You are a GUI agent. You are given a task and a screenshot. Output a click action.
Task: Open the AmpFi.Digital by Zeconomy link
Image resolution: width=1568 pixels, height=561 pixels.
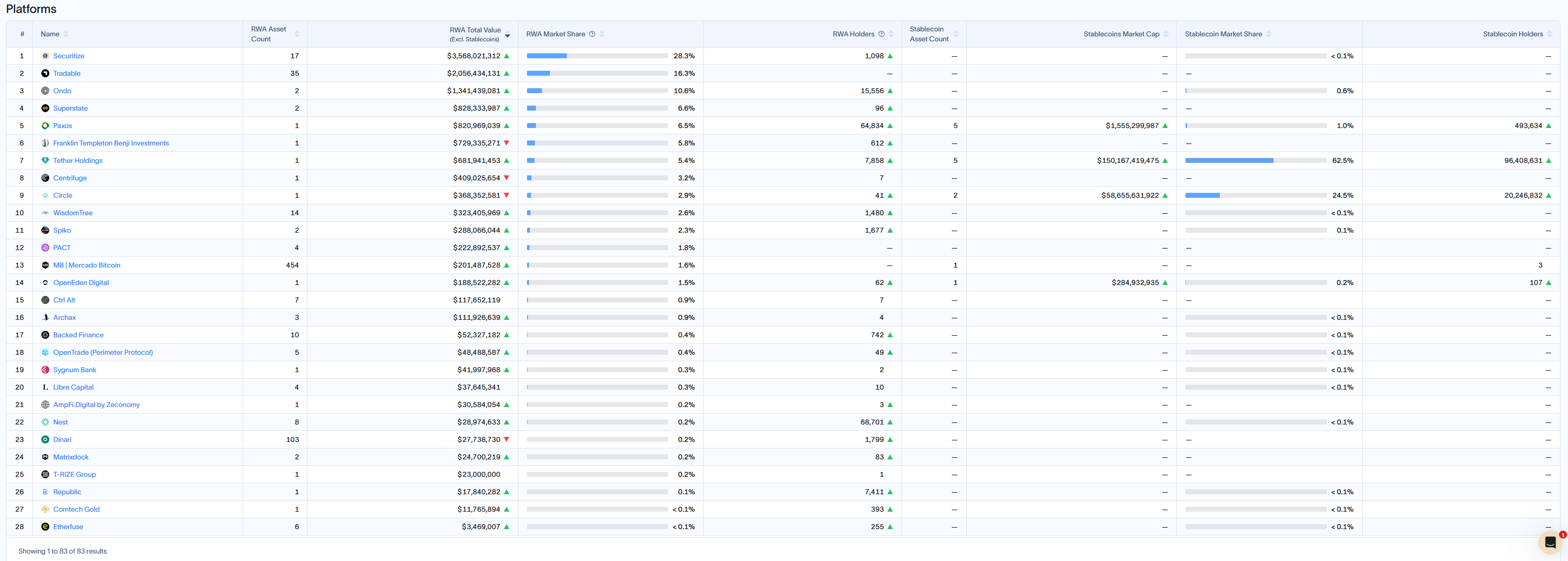[x=96, y=405]
